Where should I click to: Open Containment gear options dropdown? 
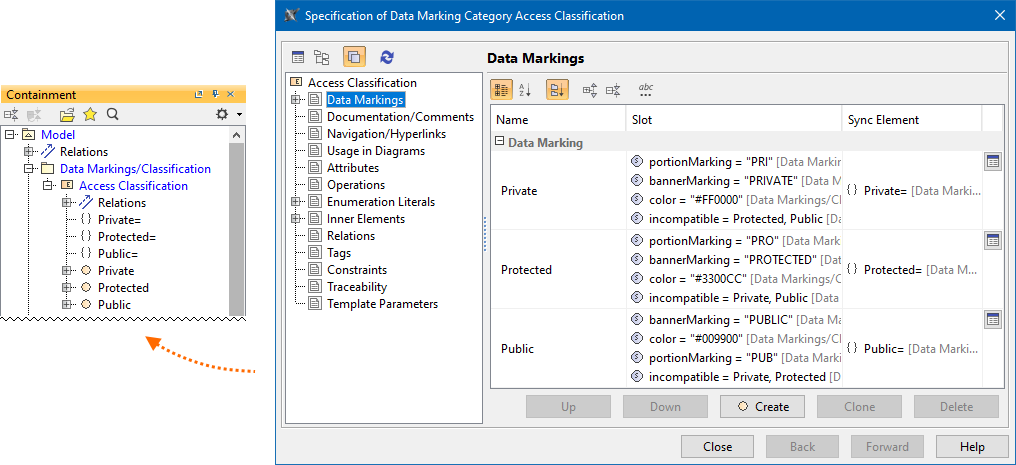[228, 114]
